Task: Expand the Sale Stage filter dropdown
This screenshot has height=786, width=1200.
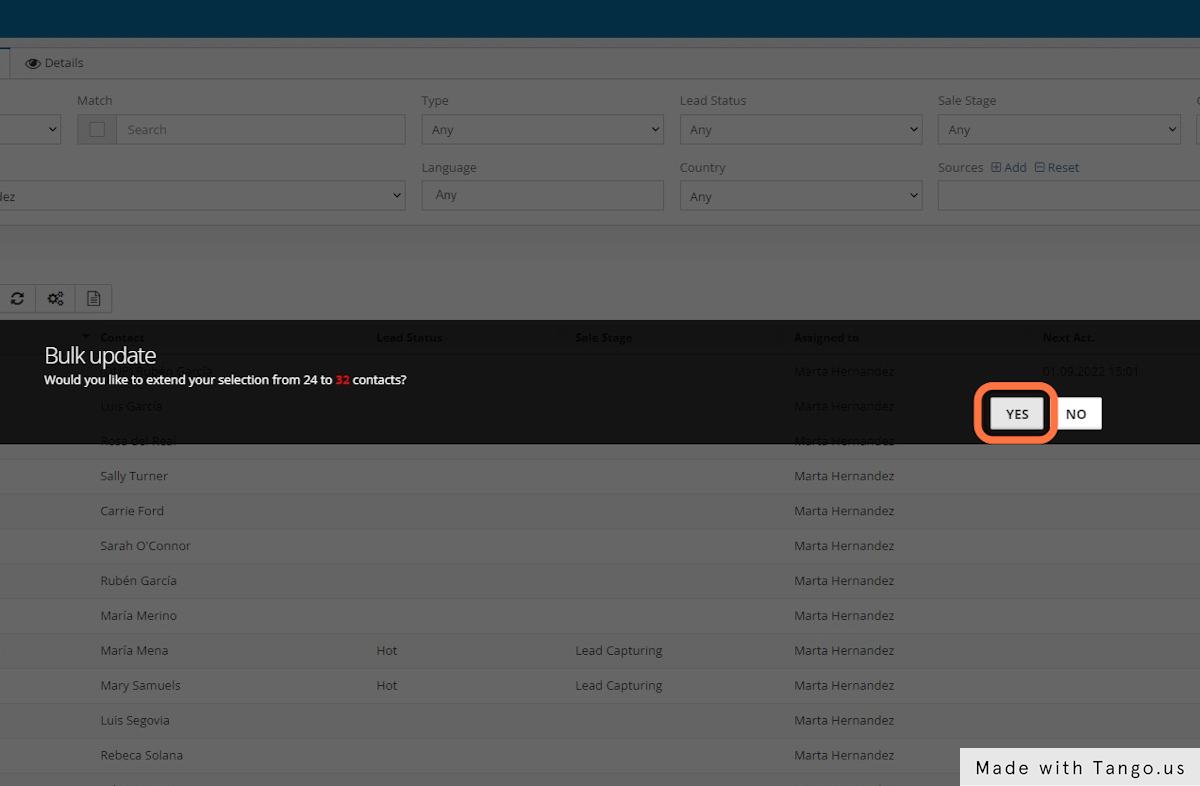Action: pyautogui.click(x=1058, y=129)
